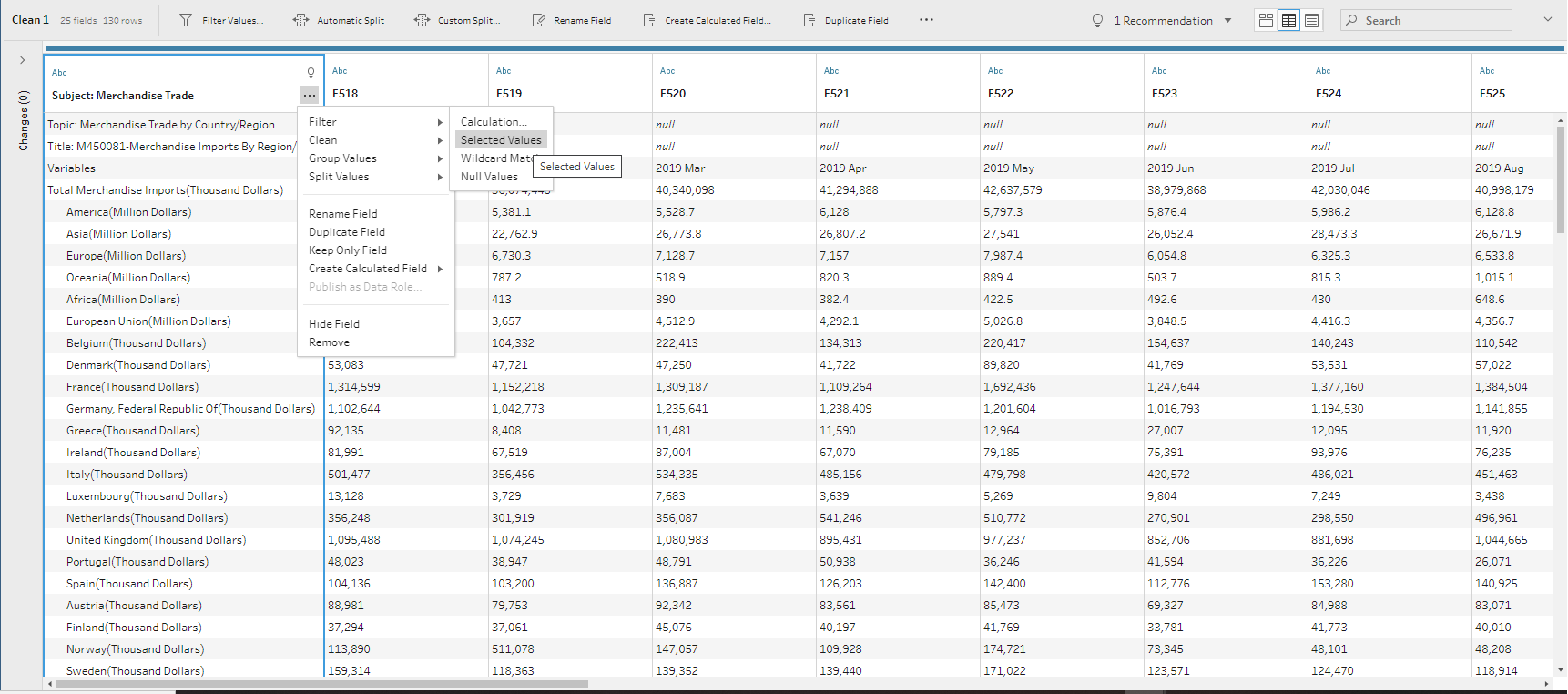Image resolution: width=1568 pixels, height=694 pixels.
Task: Choose Selected Values in the Filter submenu
Action: tap(501, 140)
